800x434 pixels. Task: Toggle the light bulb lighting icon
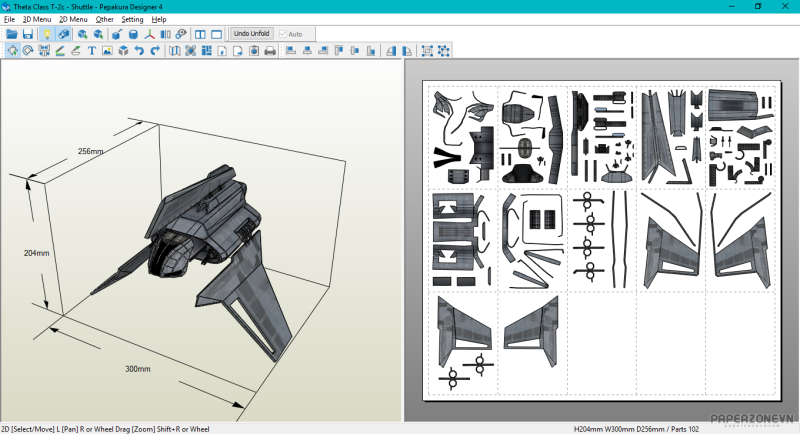click(46, 34)
